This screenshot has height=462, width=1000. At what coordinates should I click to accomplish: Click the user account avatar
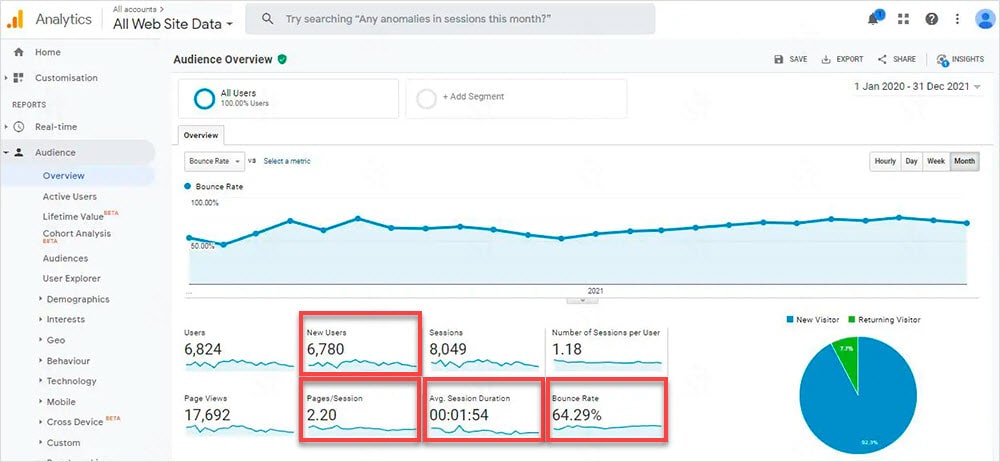985,19
